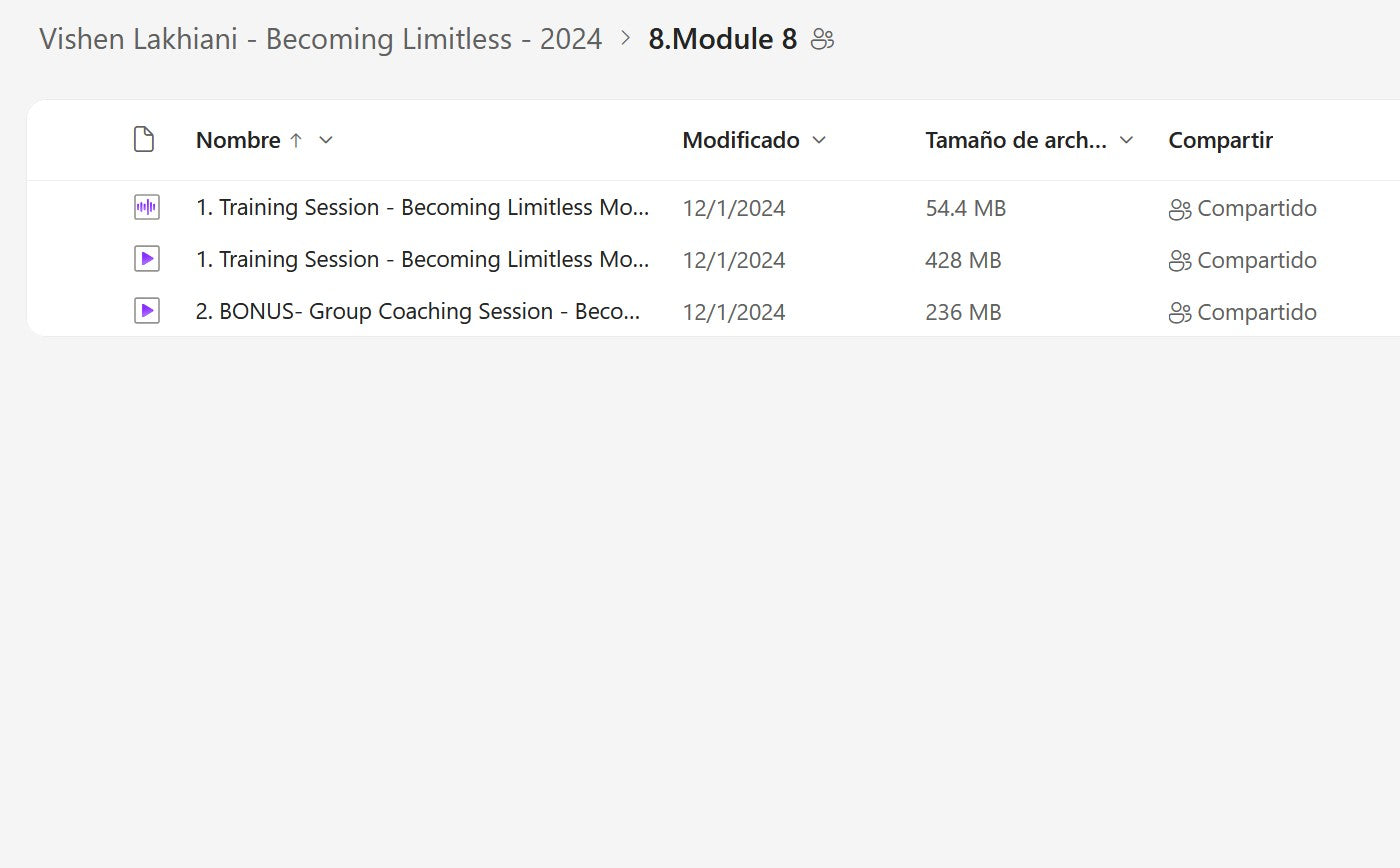The height and width of the screenshot is (868, 1400).
Task: Click the 8.Module 8 breadcrumb title
Action: (x=722, y=40)
